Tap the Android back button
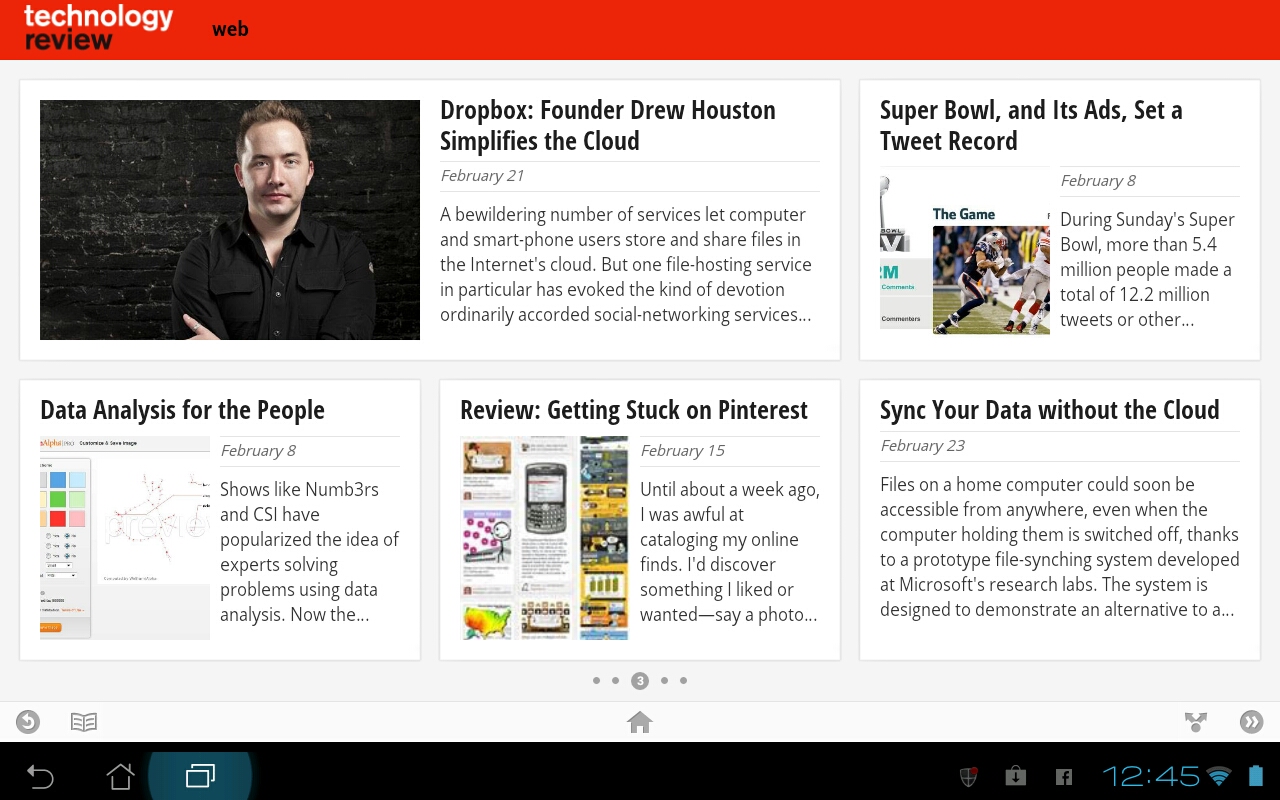Image resolution: width=1280 pixels, height=800 pixels. tap(40, 776)
